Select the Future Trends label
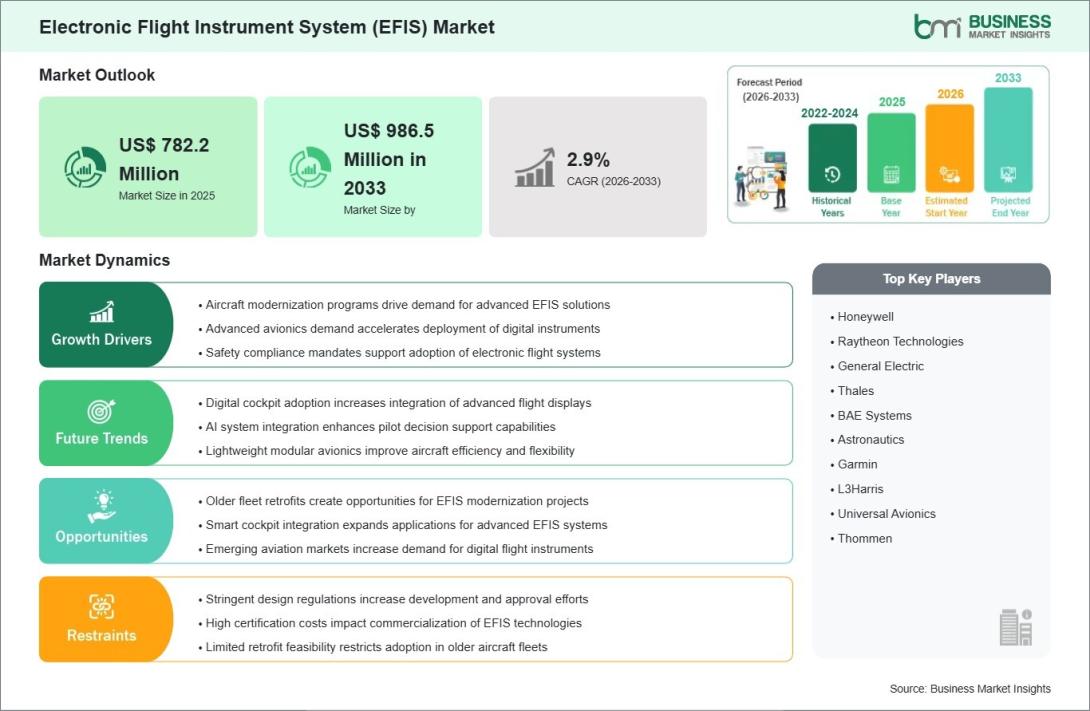The height and width of the screenshot is (711, 1090). [x=101, y=439]
